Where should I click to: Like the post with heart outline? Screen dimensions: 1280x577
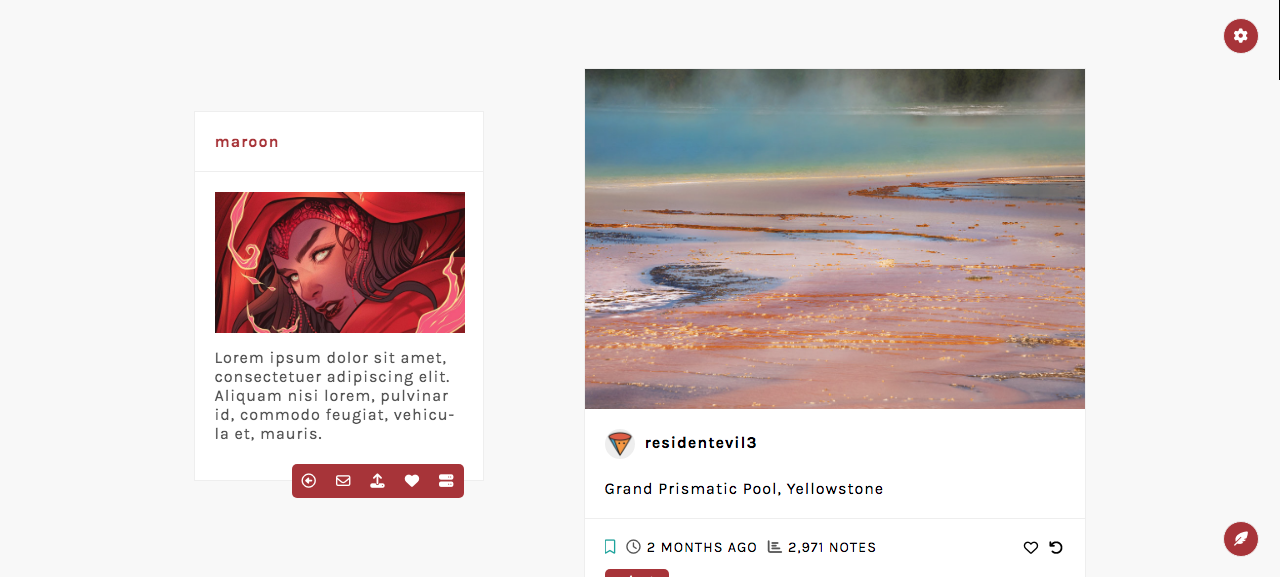pos(1031,547)
